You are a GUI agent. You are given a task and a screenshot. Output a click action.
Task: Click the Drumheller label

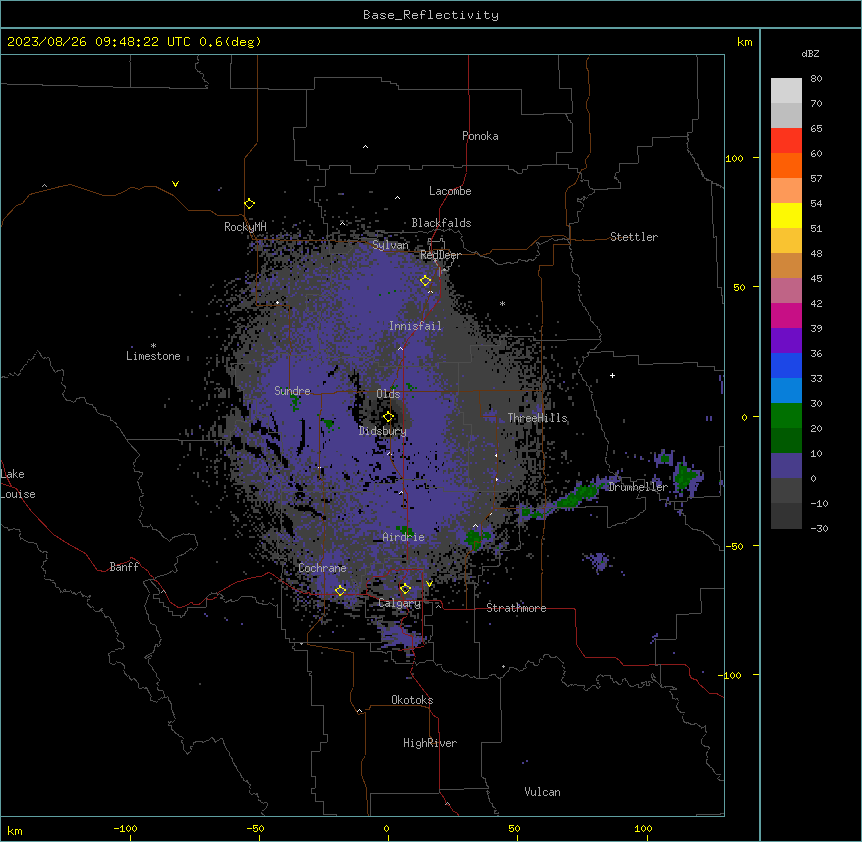(638, 487)
